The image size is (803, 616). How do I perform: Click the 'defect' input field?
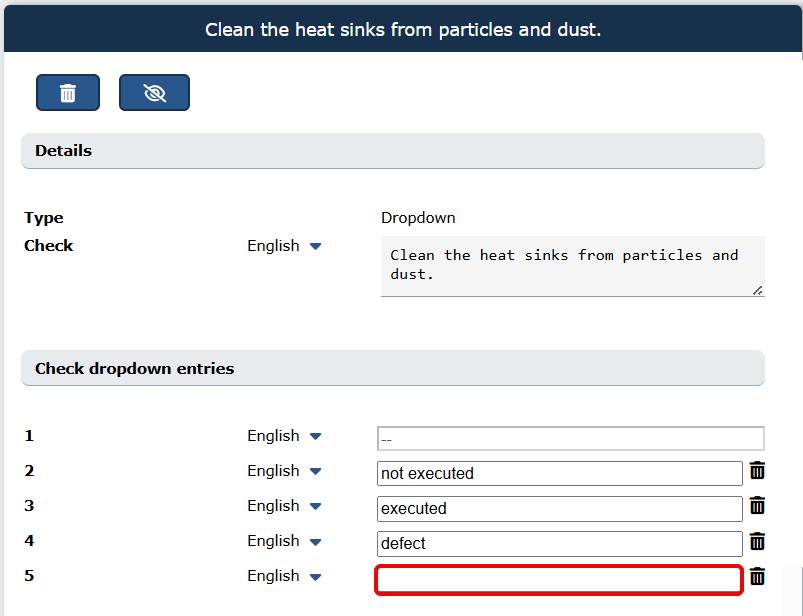560,543
